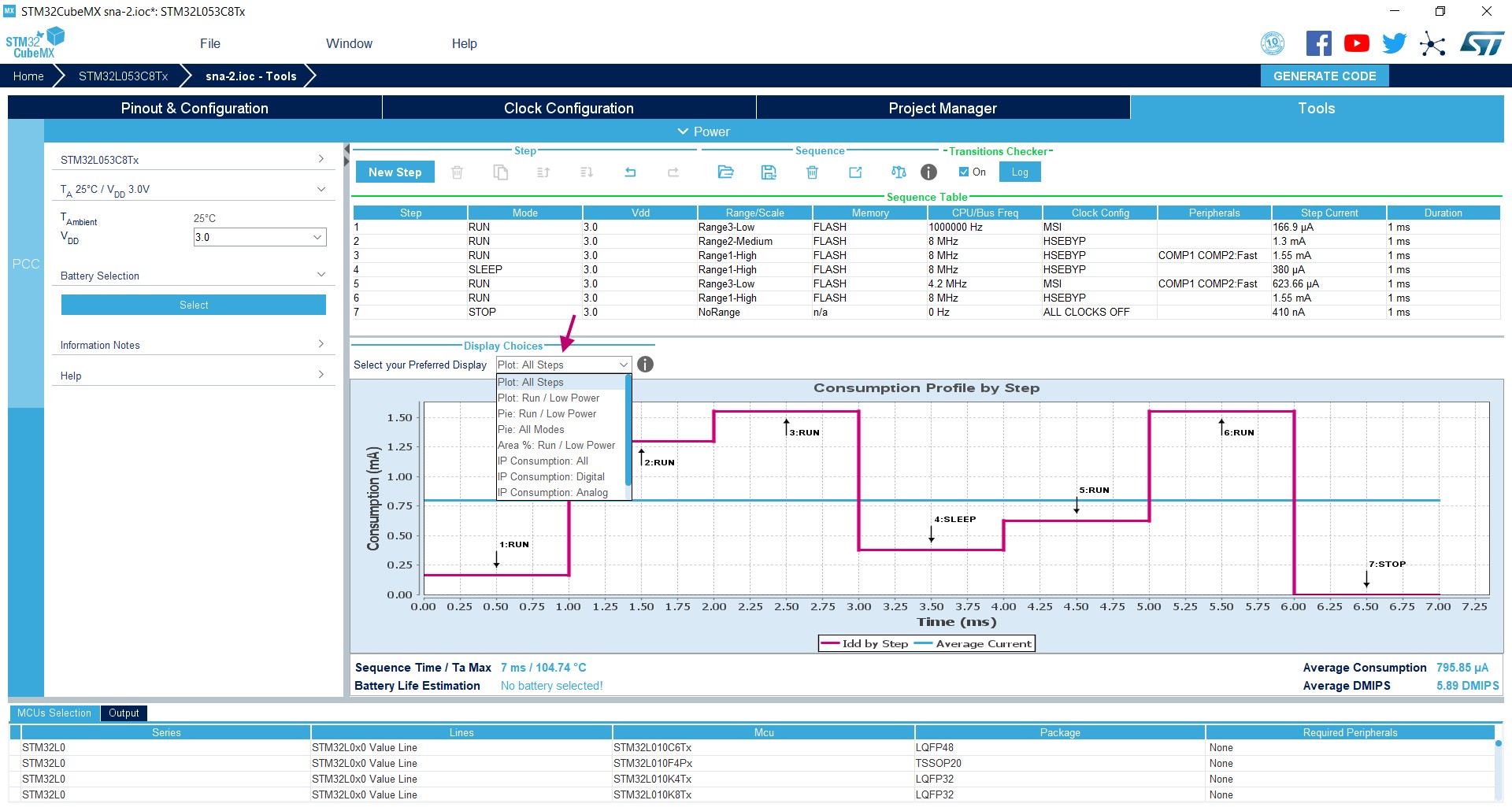Screen dimensions: 1512x811
Task: Click the move step up icon
Action: click(x=543, y=172)
